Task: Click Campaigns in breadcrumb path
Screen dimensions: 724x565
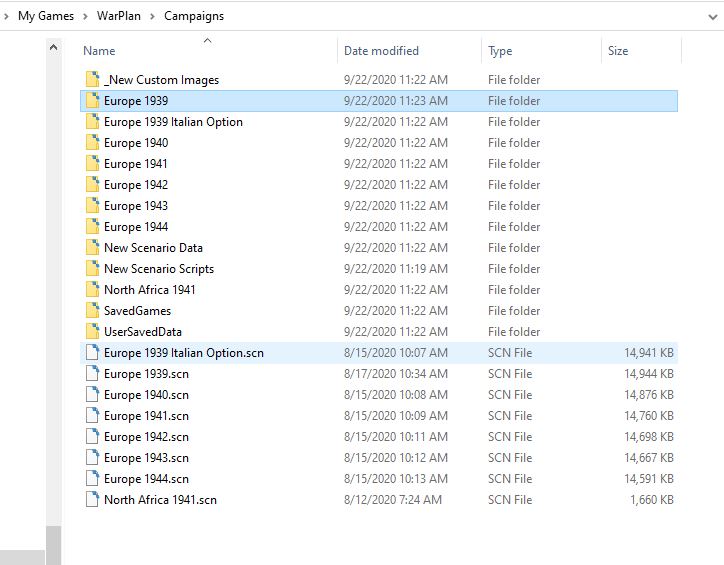Action: [194, 16]
